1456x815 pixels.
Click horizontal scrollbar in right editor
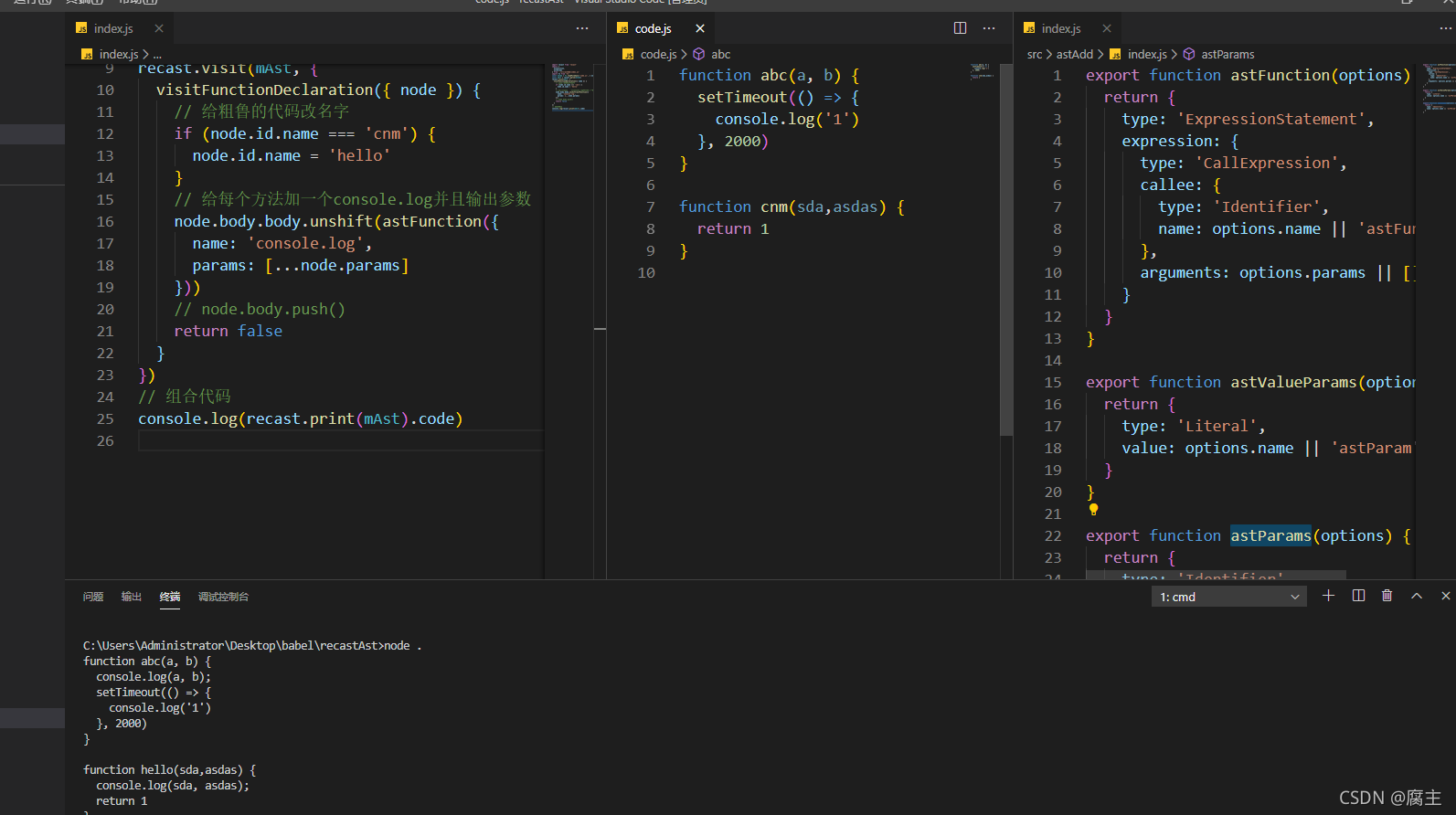pyautogui.click(x=1216, y=575)
